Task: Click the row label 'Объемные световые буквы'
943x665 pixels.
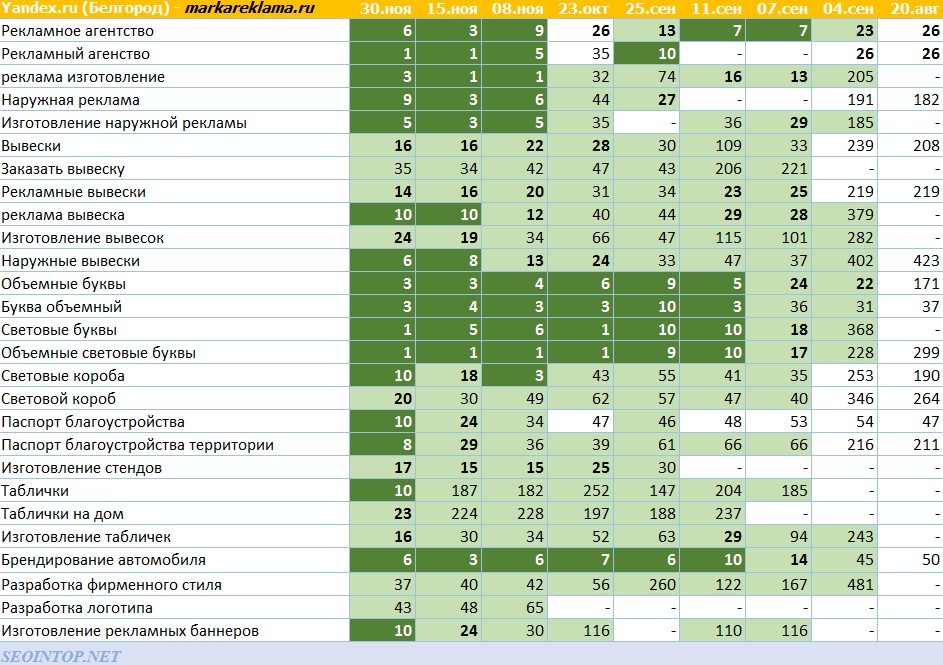Action: click(x=99, y=353)
